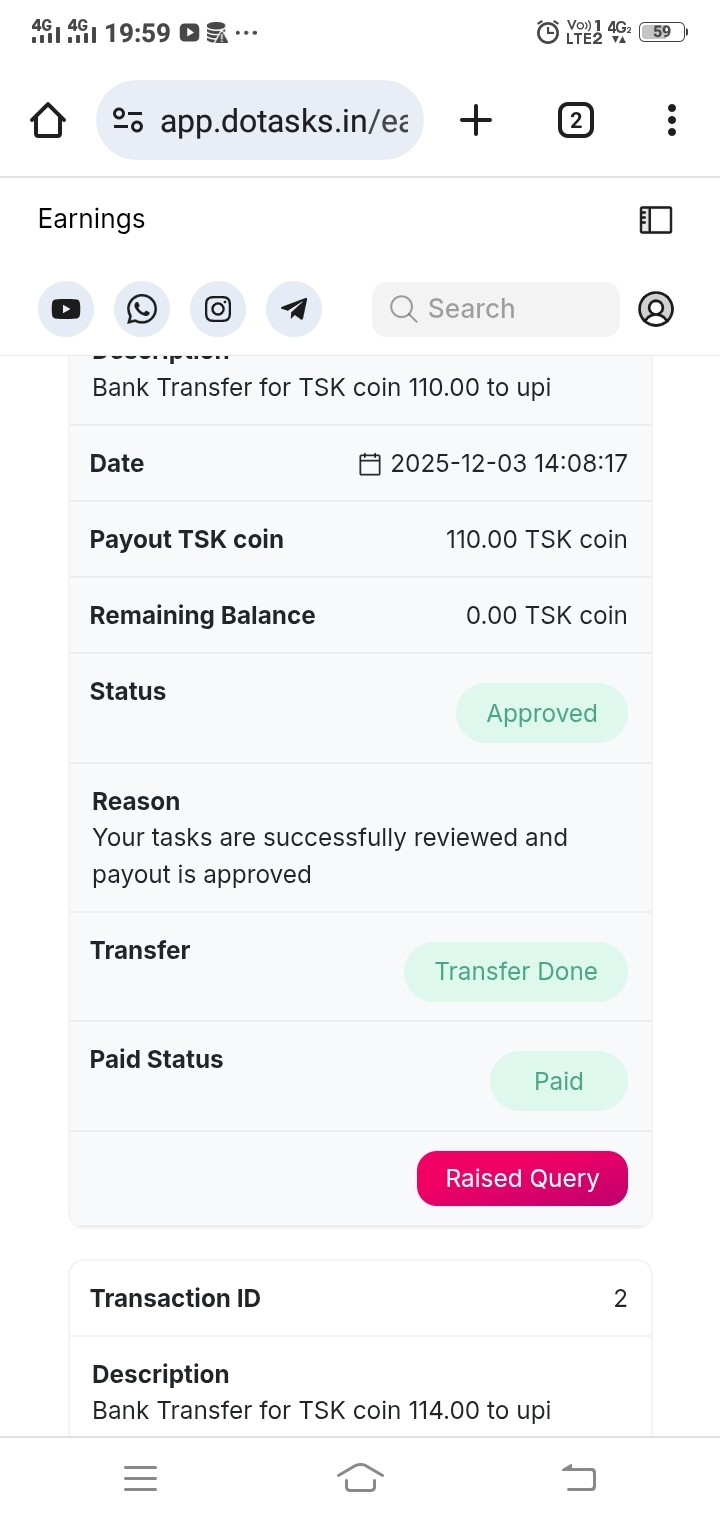This screenshot has width=720, height=1520.
Task: Open the Instagram icon link
Action: (218, 309)
